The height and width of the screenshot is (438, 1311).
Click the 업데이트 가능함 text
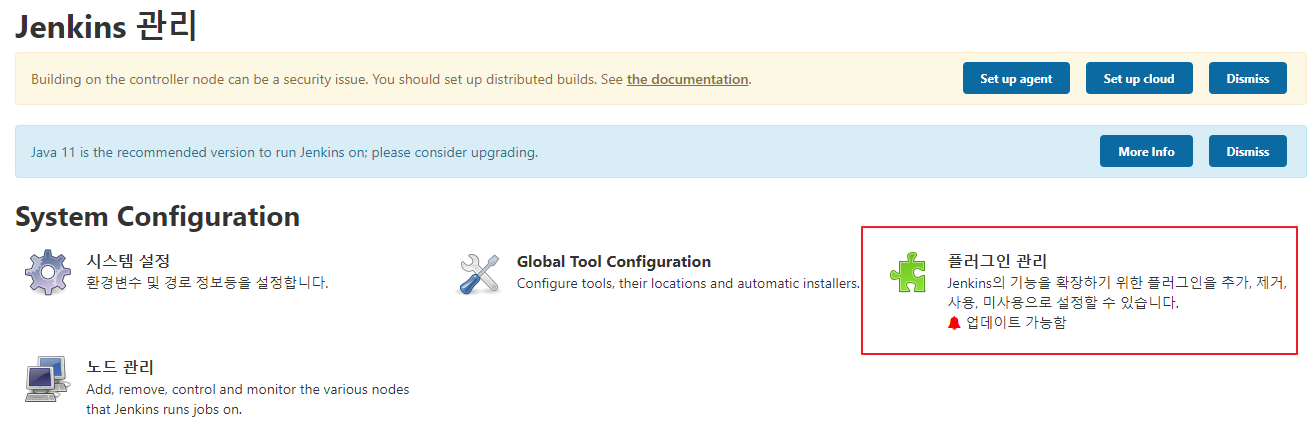(x=1016, y=323)
